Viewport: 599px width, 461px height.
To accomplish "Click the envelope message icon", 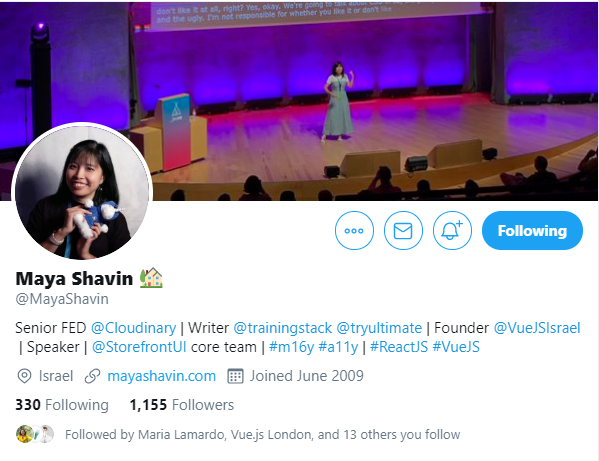I will (x=403, y=230).
